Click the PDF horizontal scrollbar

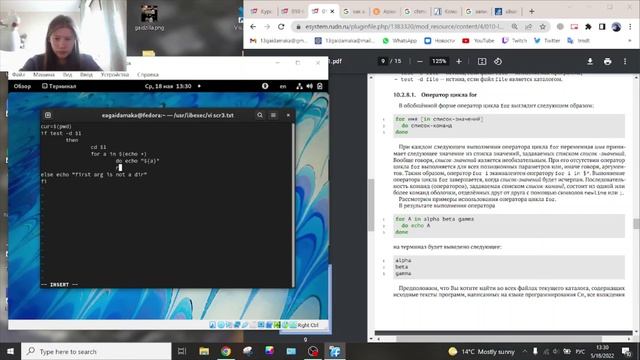[499, 339]
